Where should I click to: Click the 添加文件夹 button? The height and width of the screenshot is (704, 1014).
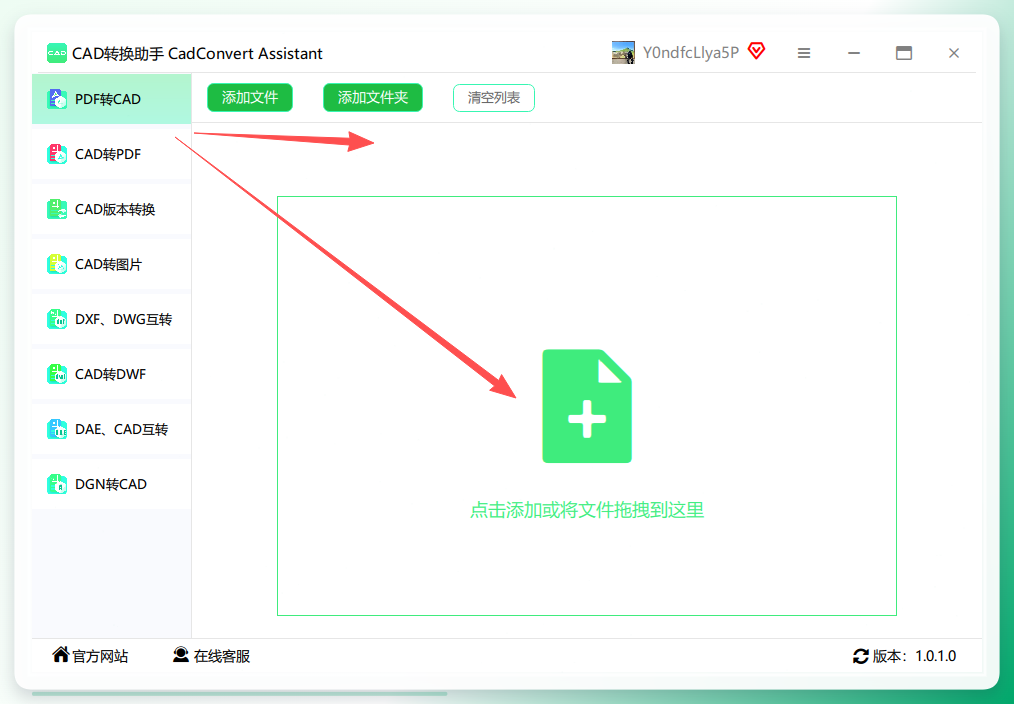tap(372, 98)
